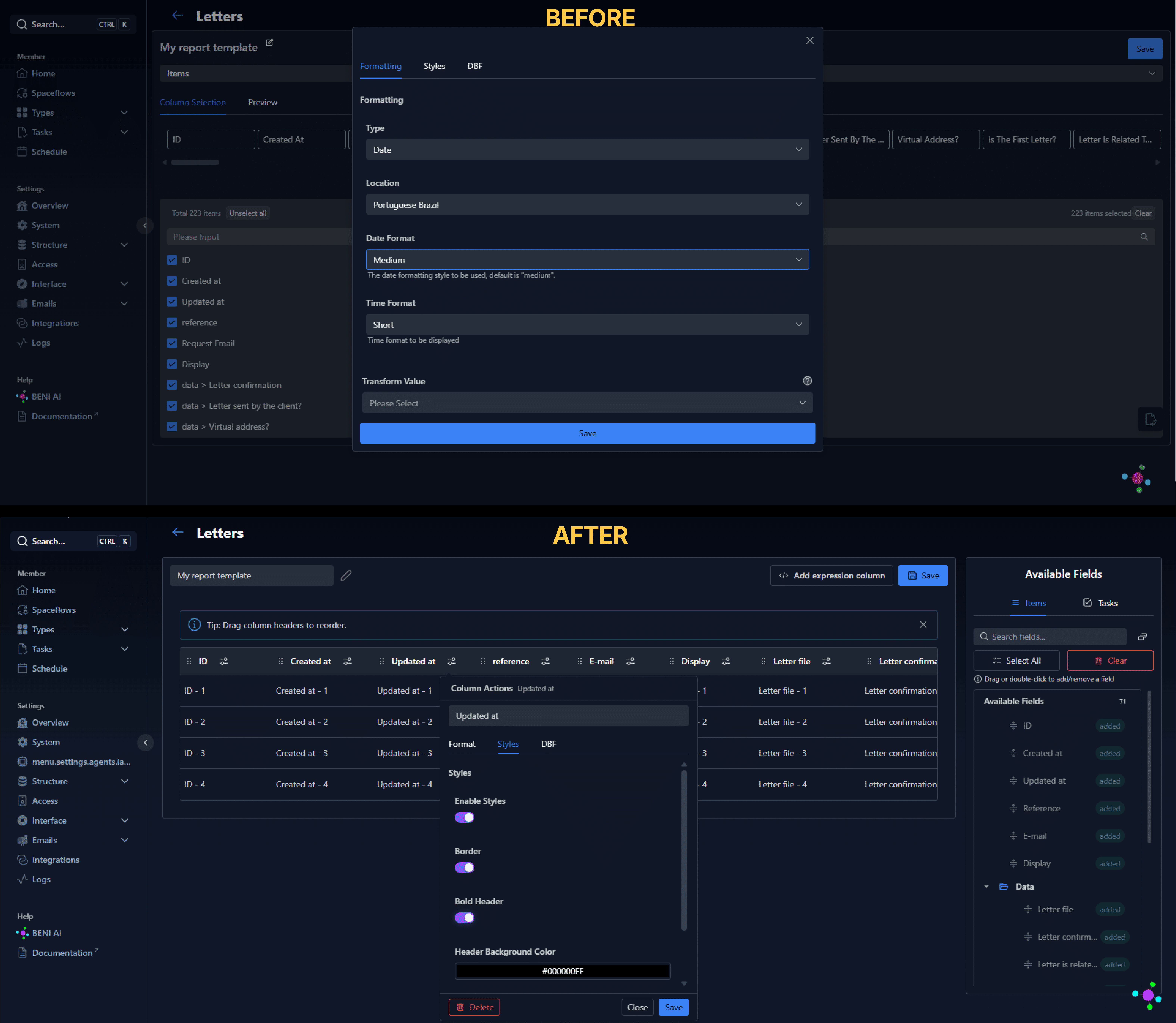Open Updated at column settings icon
This screenshot has height=1023, width=1176.
[451, 661]
